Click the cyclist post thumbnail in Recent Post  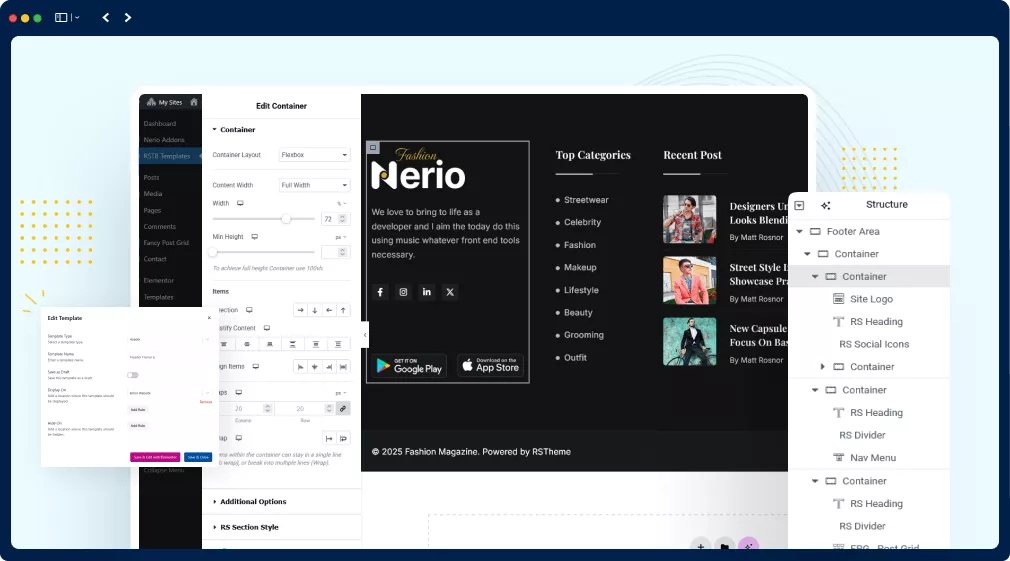(689, 341)
